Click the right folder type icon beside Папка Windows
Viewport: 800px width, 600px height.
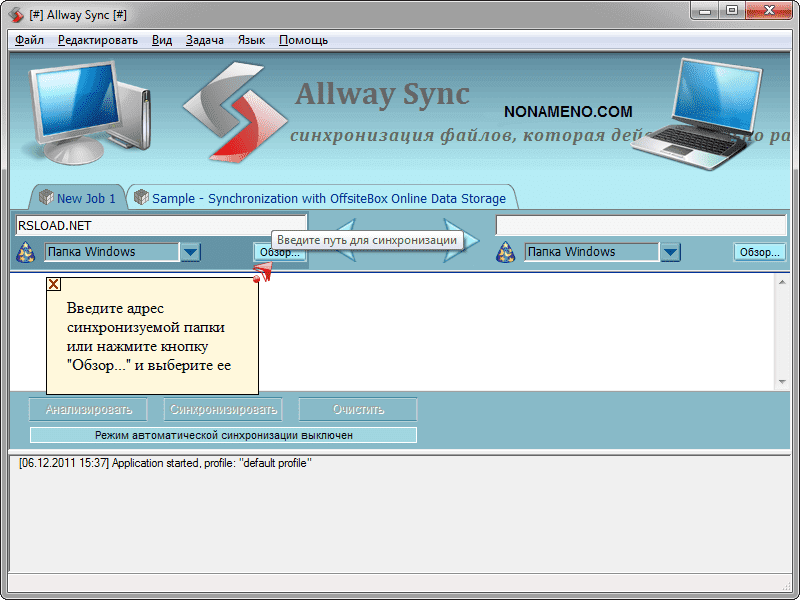click(507, 252)
